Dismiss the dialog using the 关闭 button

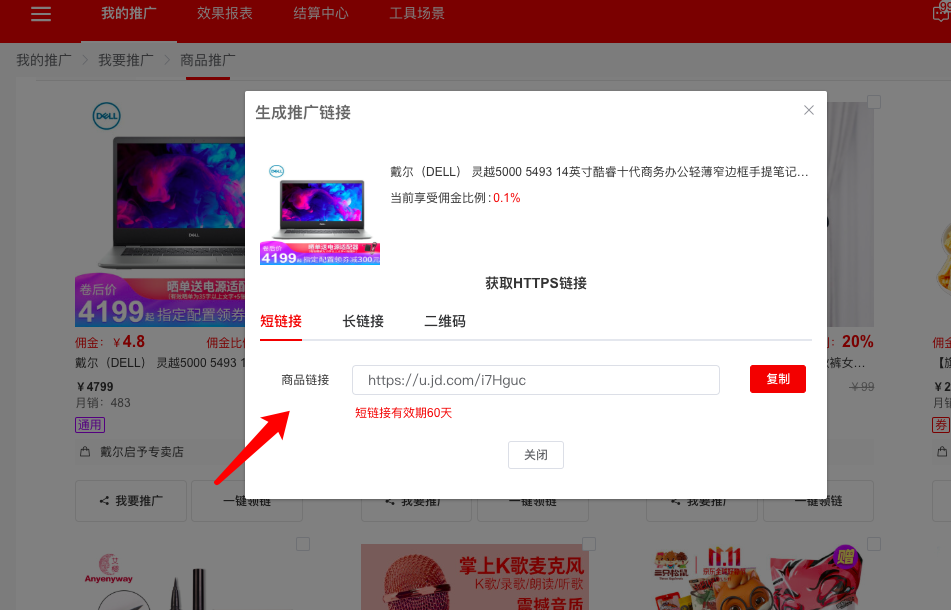536,455
